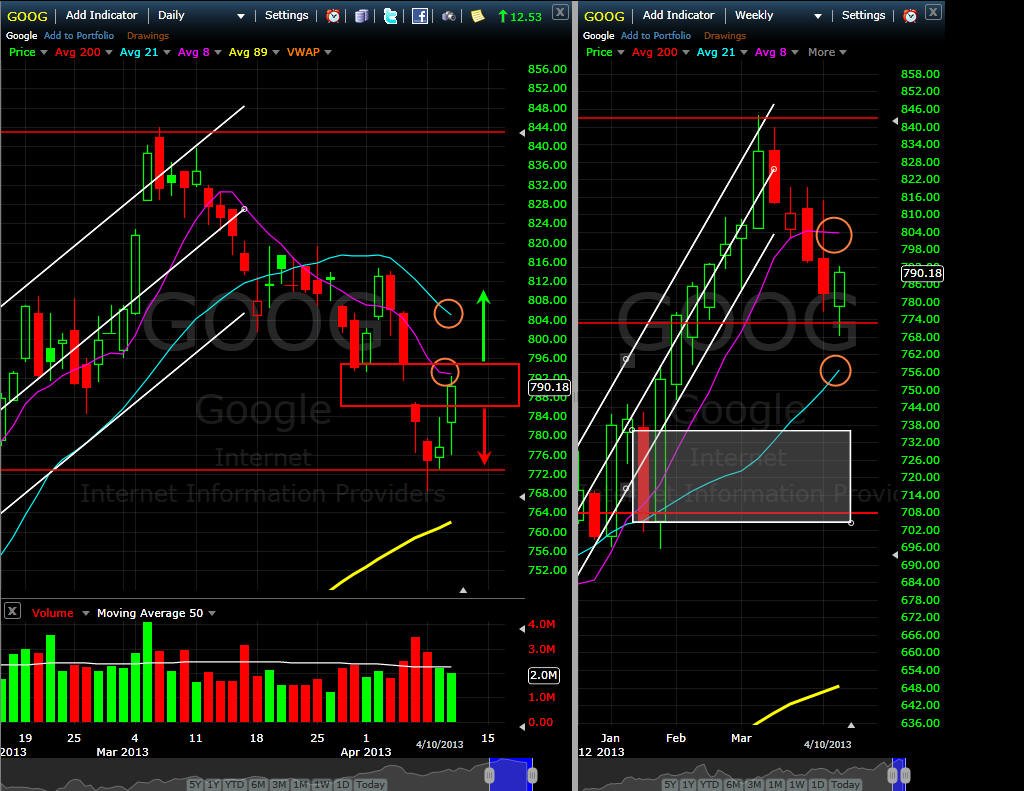Open the alarm clock alert icon in daily chart
1024x791 pixels.
(x=333, y=16)
